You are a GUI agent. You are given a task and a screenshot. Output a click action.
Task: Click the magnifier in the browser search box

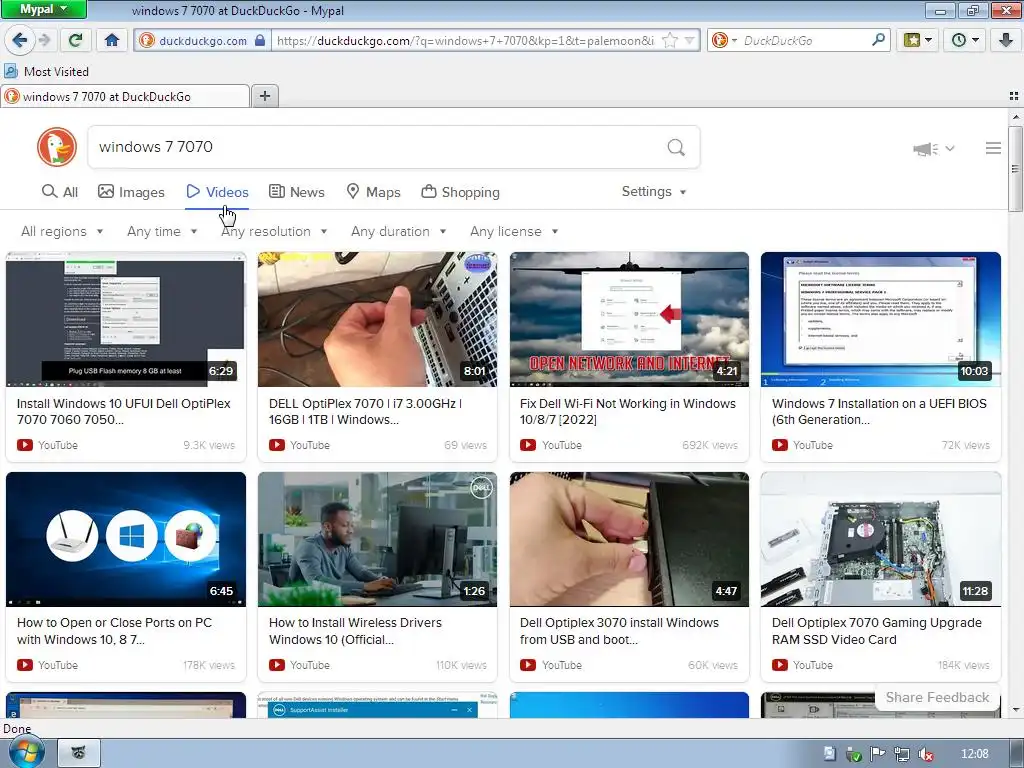(878, 40)
